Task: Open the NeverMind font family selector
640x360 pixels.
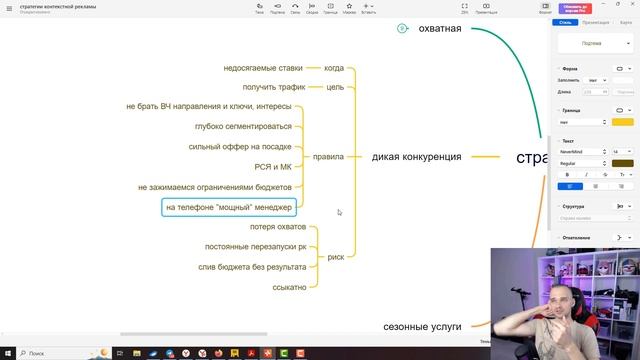Action: pos(583,151)
